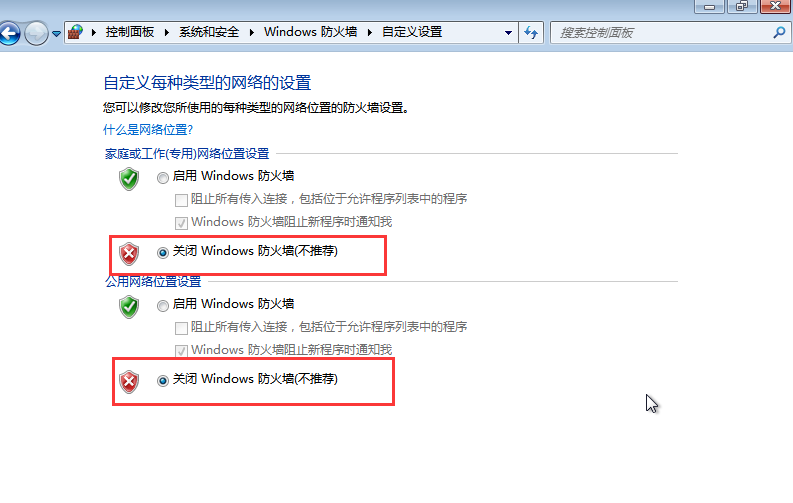793x503 pixels.
Task: Open the address bar history dropdown
Action: [x=508, y=33]
